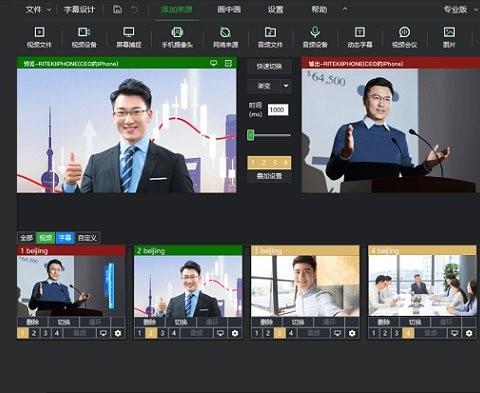Open the 专业版 edition dropdown
The image size is (480, 393).
click(460, 9)
